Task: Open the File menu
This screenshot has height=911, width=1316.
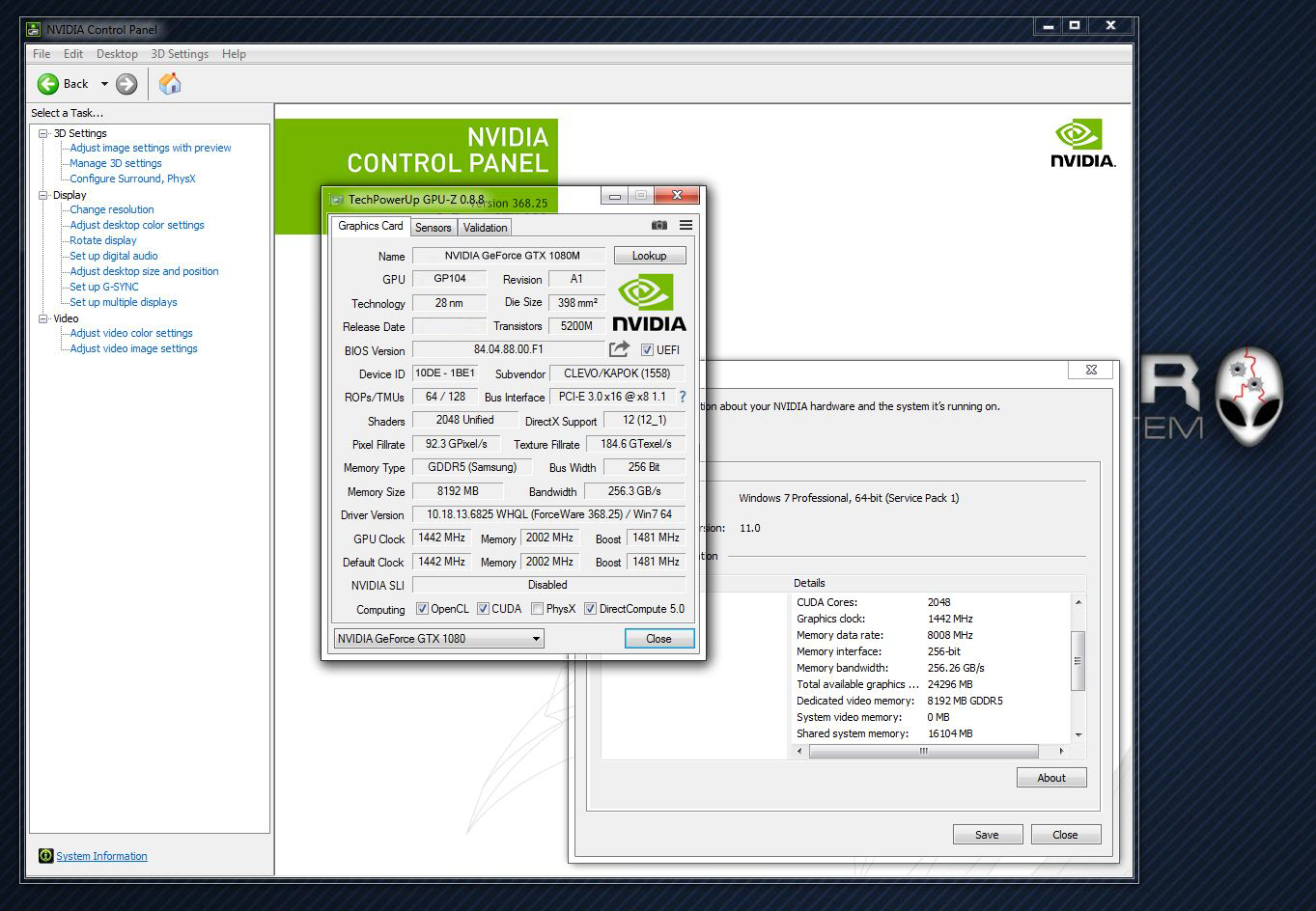Action: [42, 54]
